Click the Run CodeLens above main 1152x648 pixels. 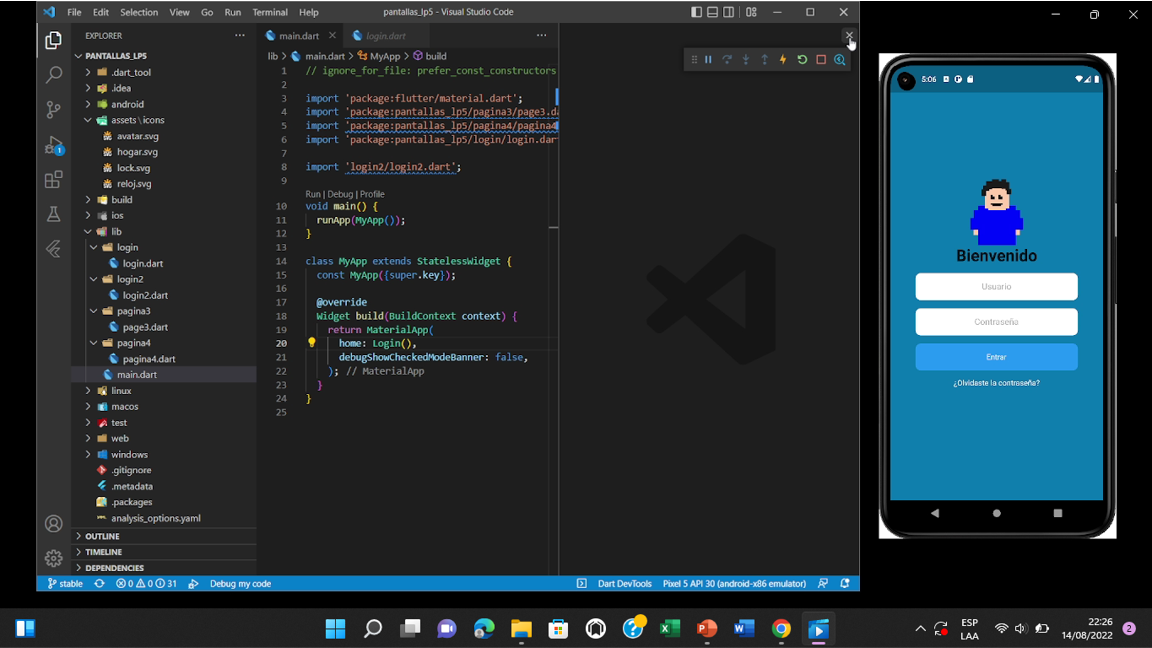(x=313, y=194)
